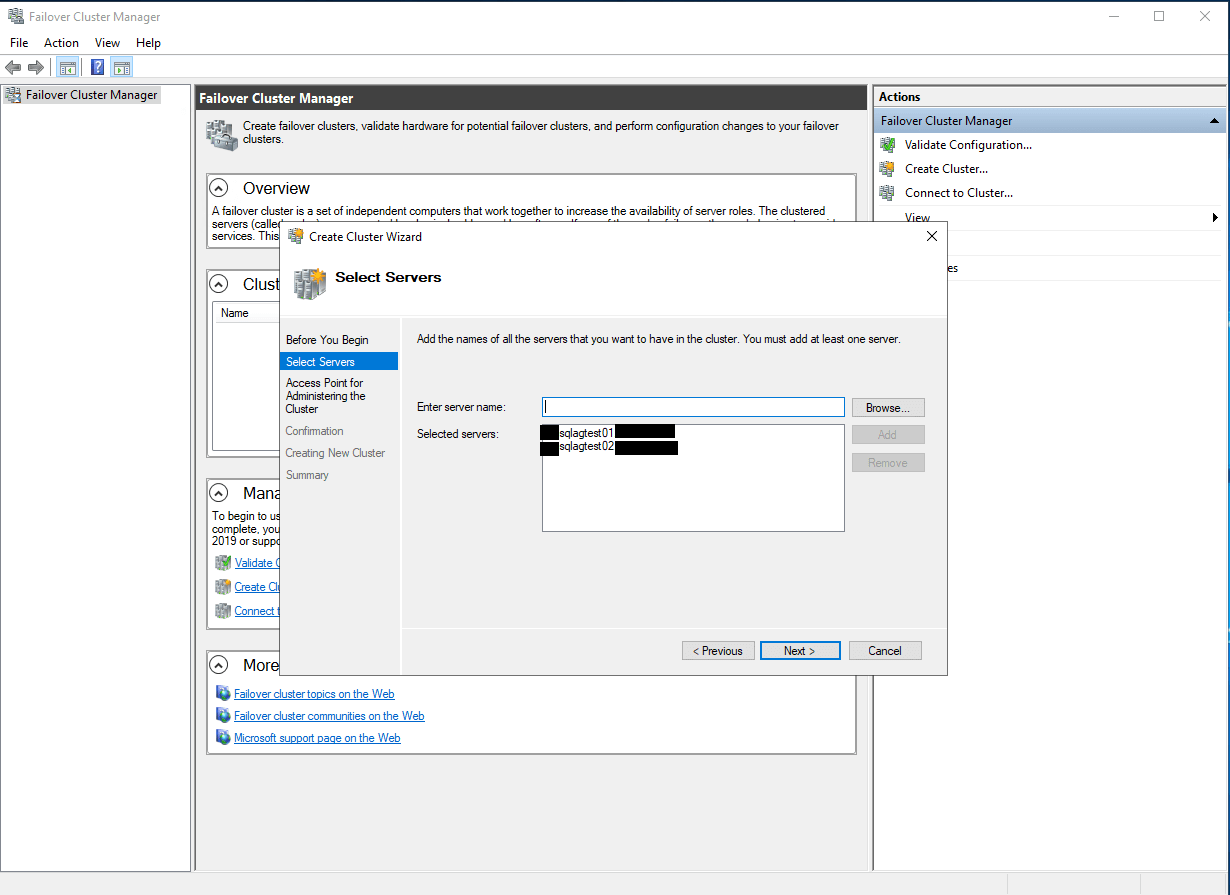This screenshot has width=1230, height=895.
Task: Click the Create Cluster icon in Management section
Action: pyautogui.click(x=223, y=587)
